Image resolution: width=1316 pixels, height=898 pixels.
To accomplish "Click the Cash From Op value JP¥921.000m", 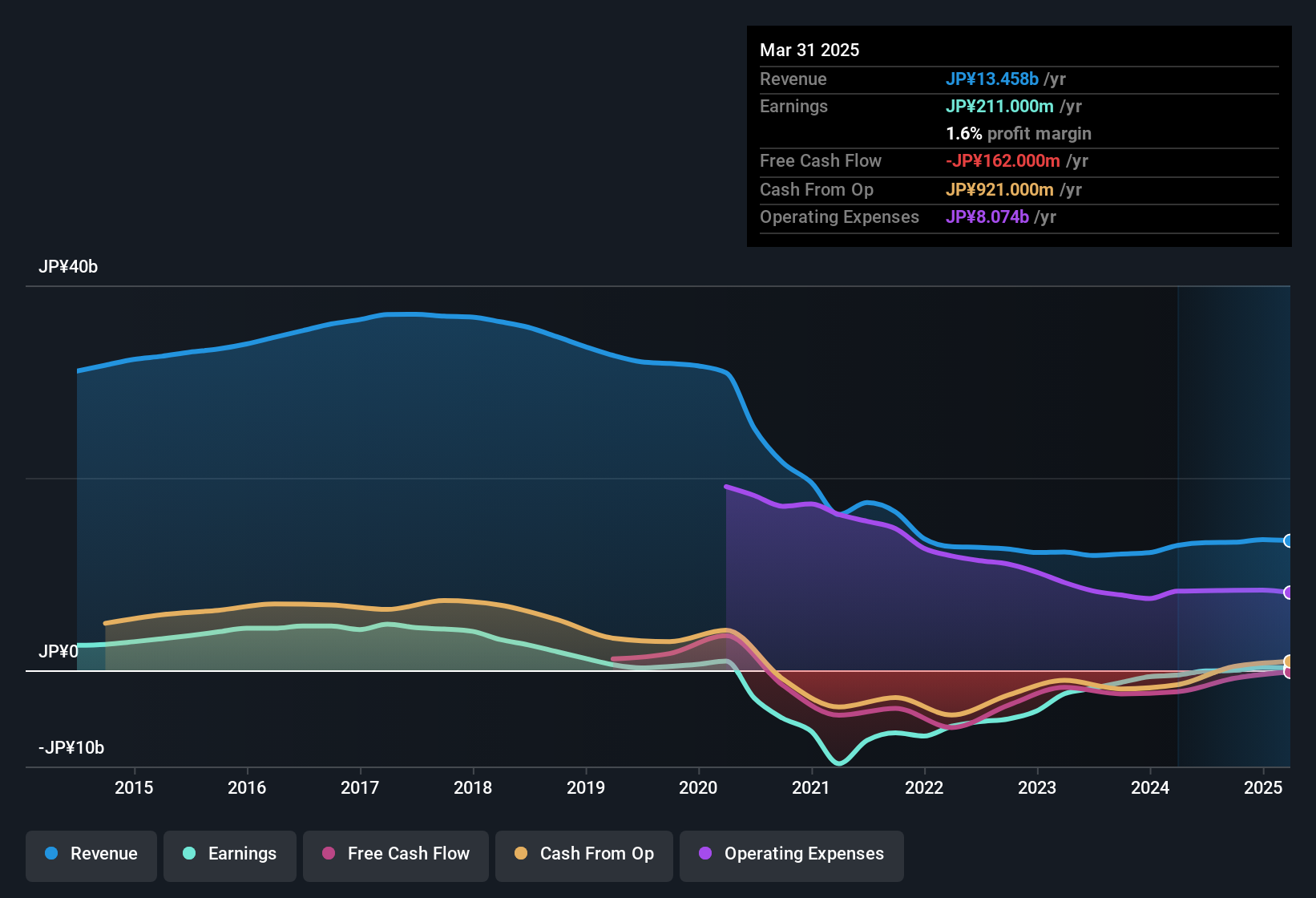I will [999, 189].
